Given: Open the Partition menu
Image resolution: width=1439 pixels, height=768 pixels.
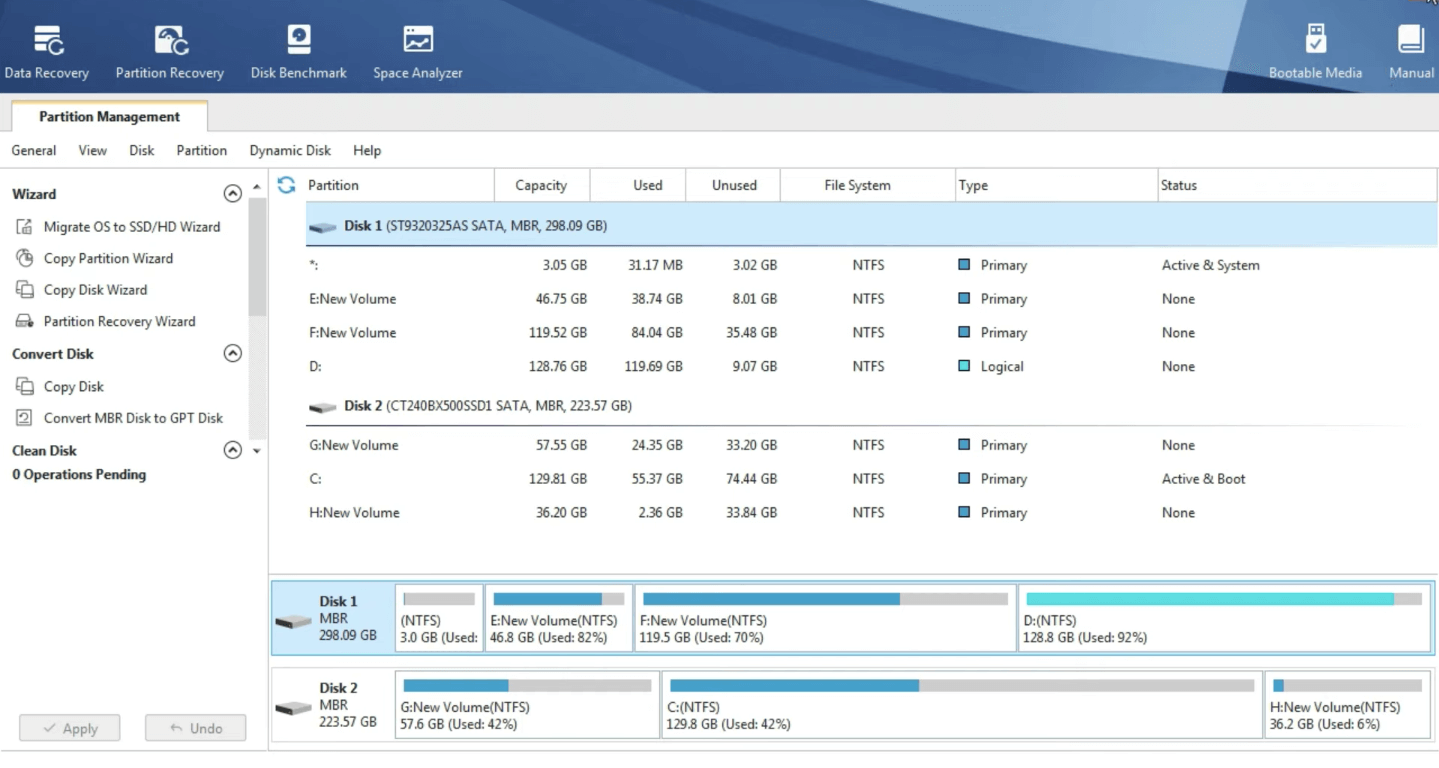Looking at the screenshot, I should [x=201, y=150].
